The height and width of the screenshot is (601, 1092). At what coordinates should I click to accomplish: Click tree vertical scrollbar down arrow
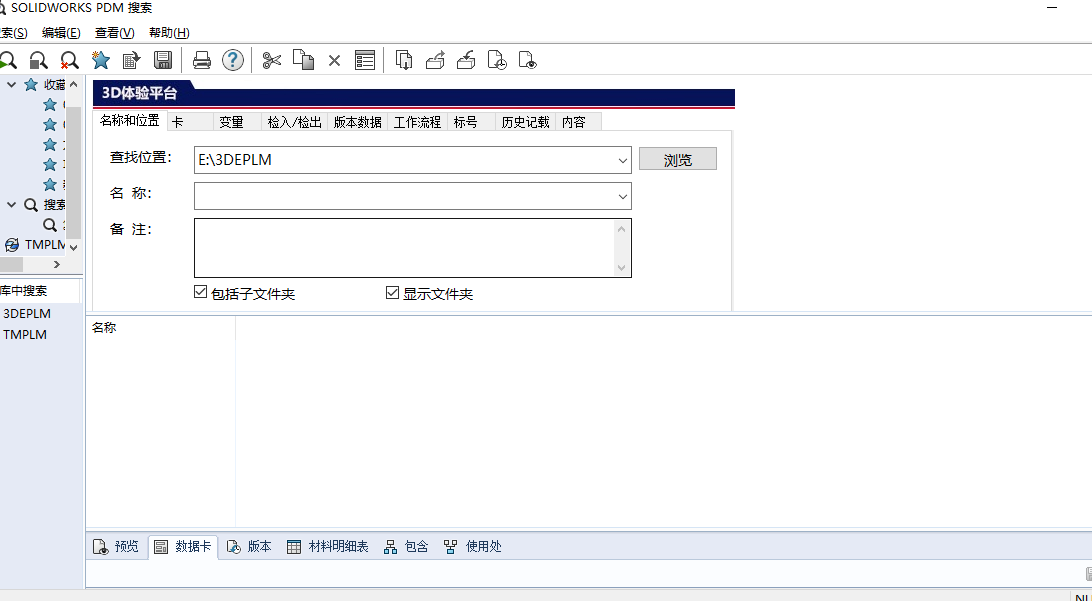click(x=74, y=247)
